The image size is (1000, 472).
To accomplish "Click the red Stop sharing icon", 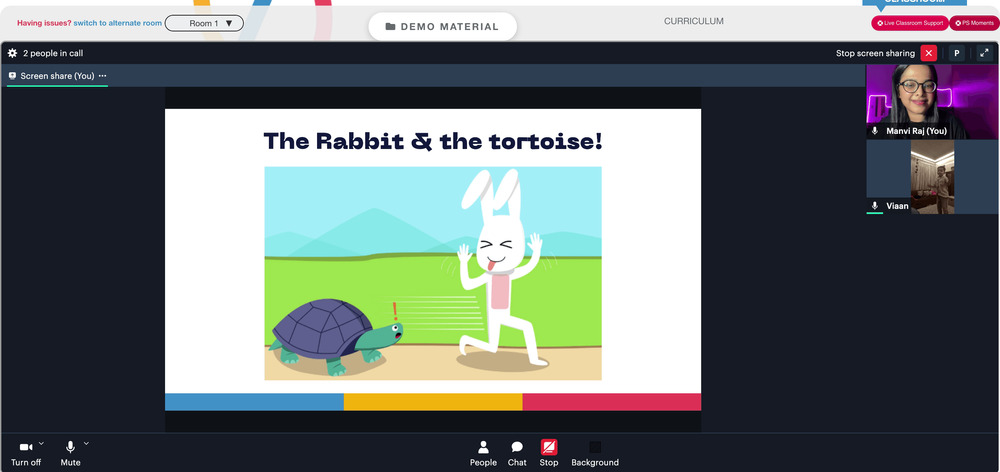I will click(x=548, y=447).
